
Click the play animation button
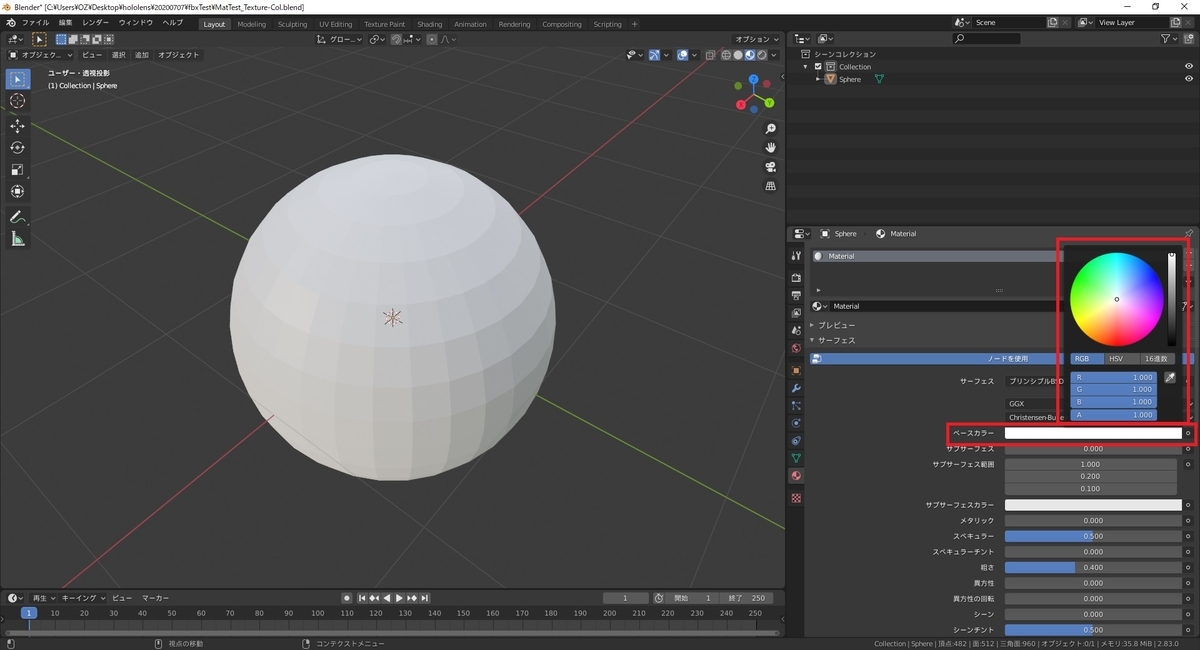pyautogui.click(x=399, y=598)
